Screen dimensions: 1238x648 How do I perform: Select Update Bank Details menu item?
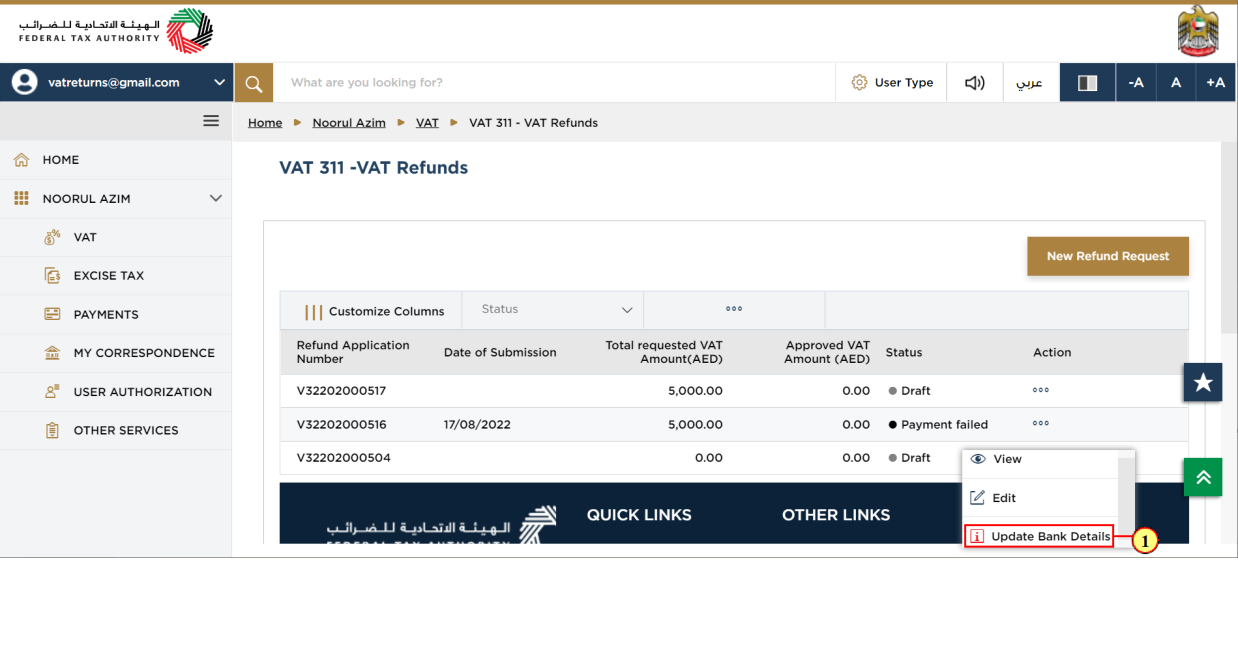[1039, 537]
